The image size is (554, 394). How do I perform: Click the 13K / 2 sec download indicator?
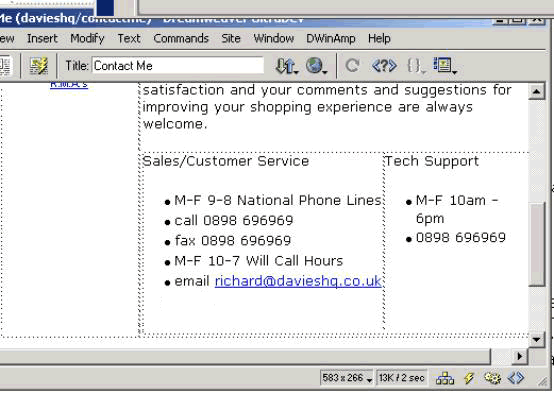tap(402, 378)
